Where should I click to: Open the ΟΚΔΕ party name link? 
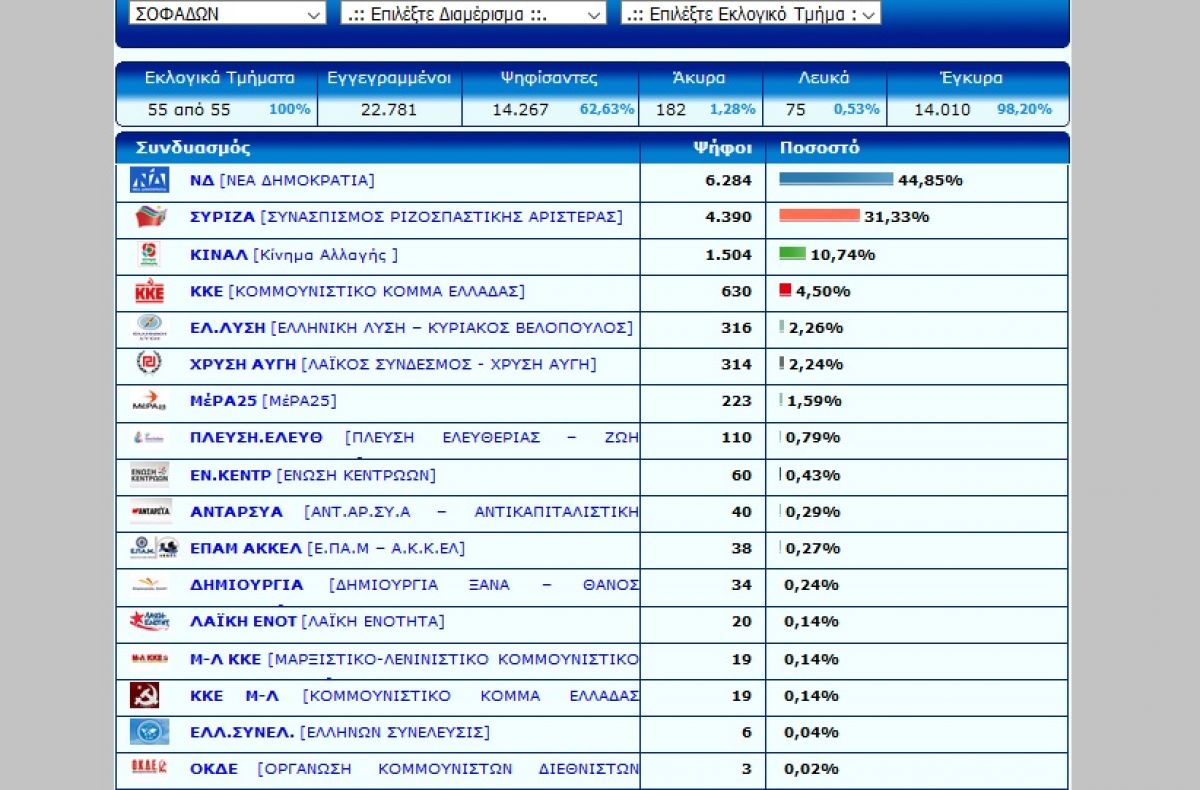click(x=414, y=769)
